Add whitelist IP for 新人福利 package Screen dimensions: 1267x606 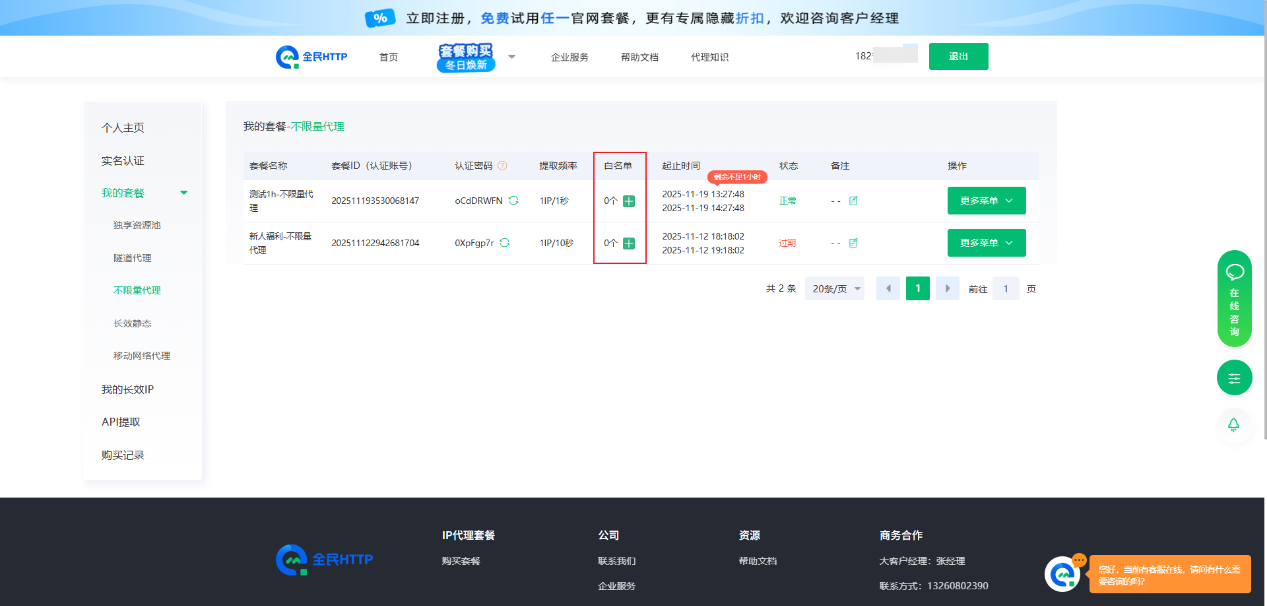(629, 243)
